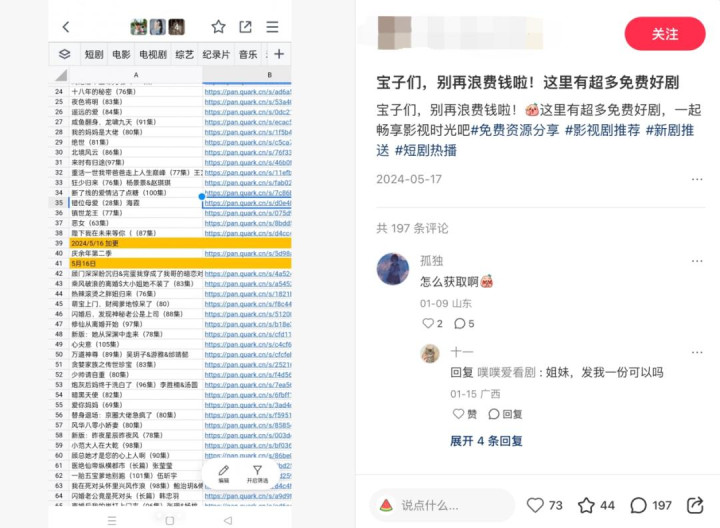Tap the pencil 编辑 icon in the floating toolbar
This screenshot has width=720, height=528.
pos(224,474)
